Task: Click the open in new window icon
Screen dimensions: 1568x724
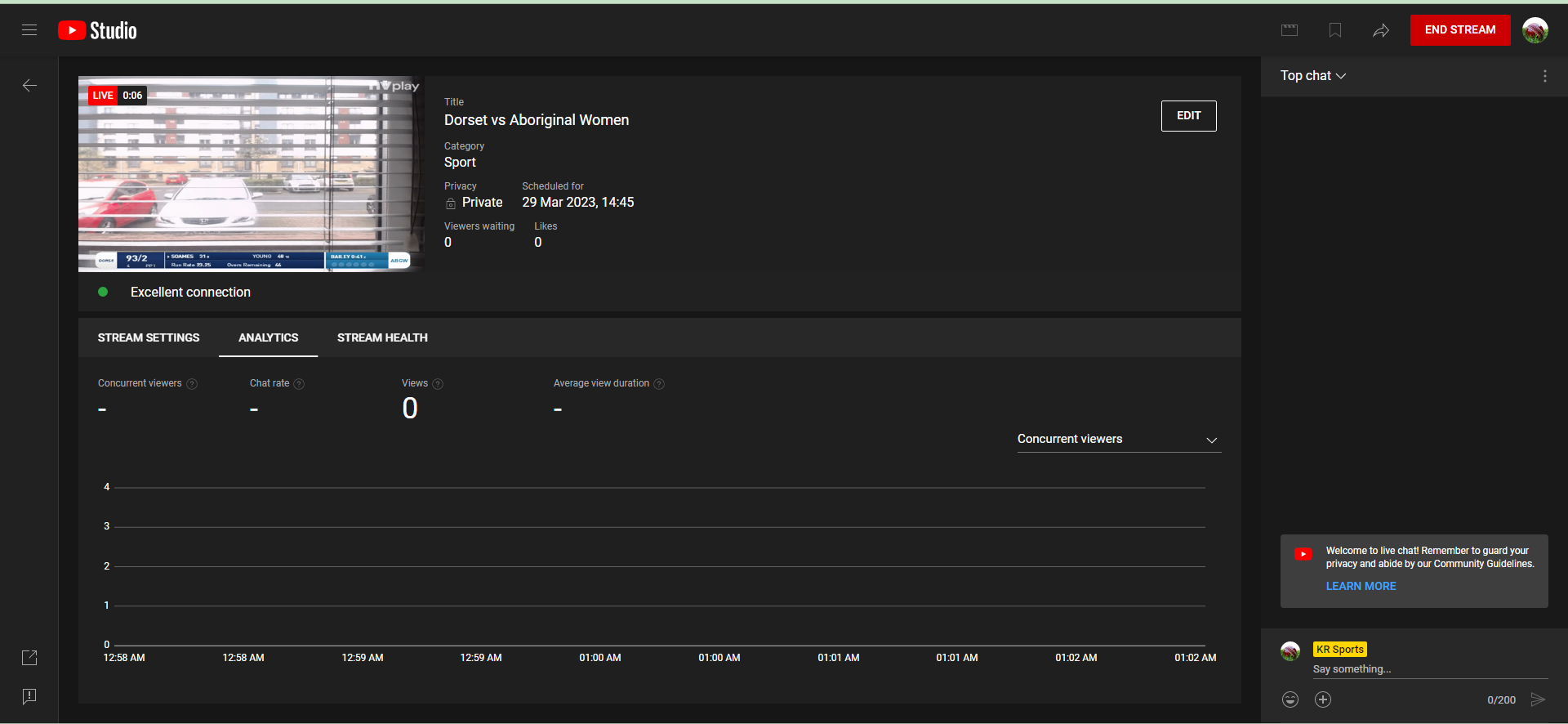Action: [29, 657]
